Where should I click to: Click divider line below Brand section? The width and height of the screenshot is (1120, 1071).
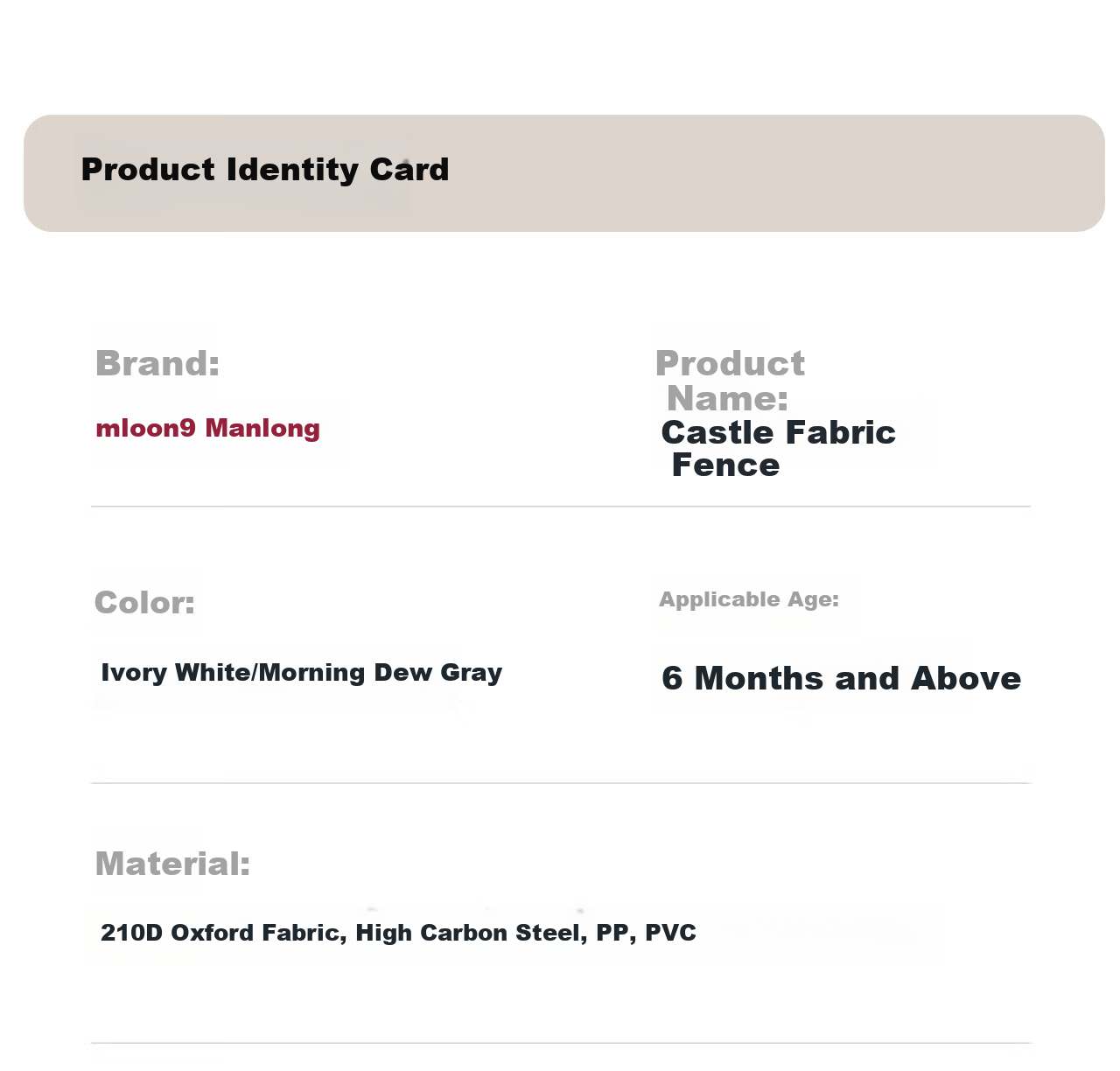click(561, 506)
